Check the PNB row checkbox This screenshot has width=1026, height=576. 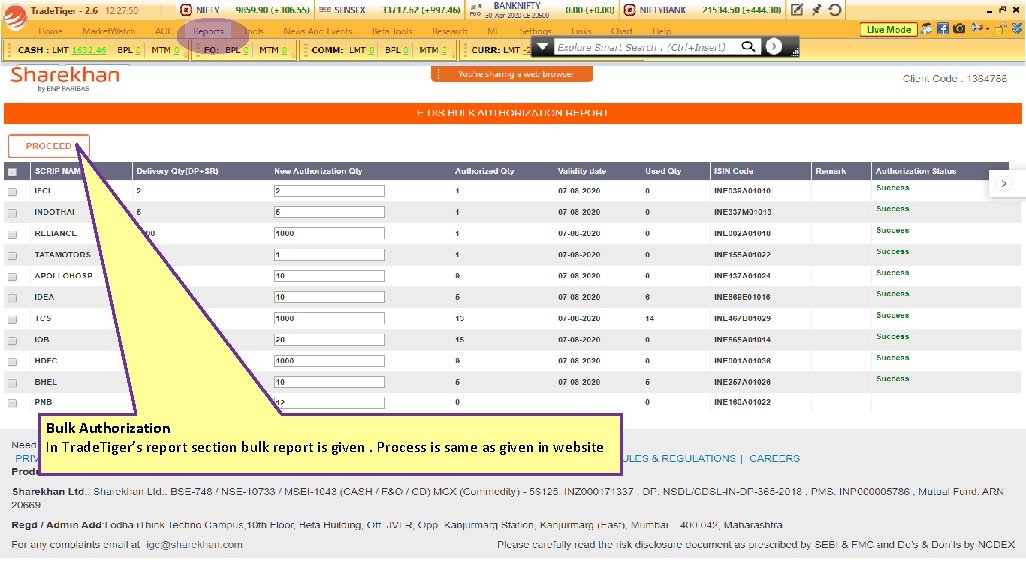[x=12, y=403]
